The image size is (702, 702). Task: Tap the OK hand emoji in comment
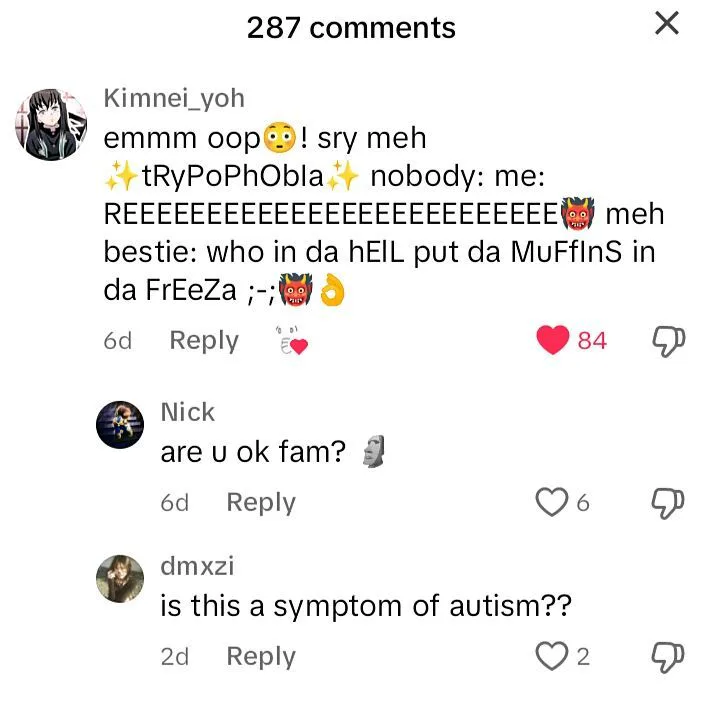[x=332, y=290]
